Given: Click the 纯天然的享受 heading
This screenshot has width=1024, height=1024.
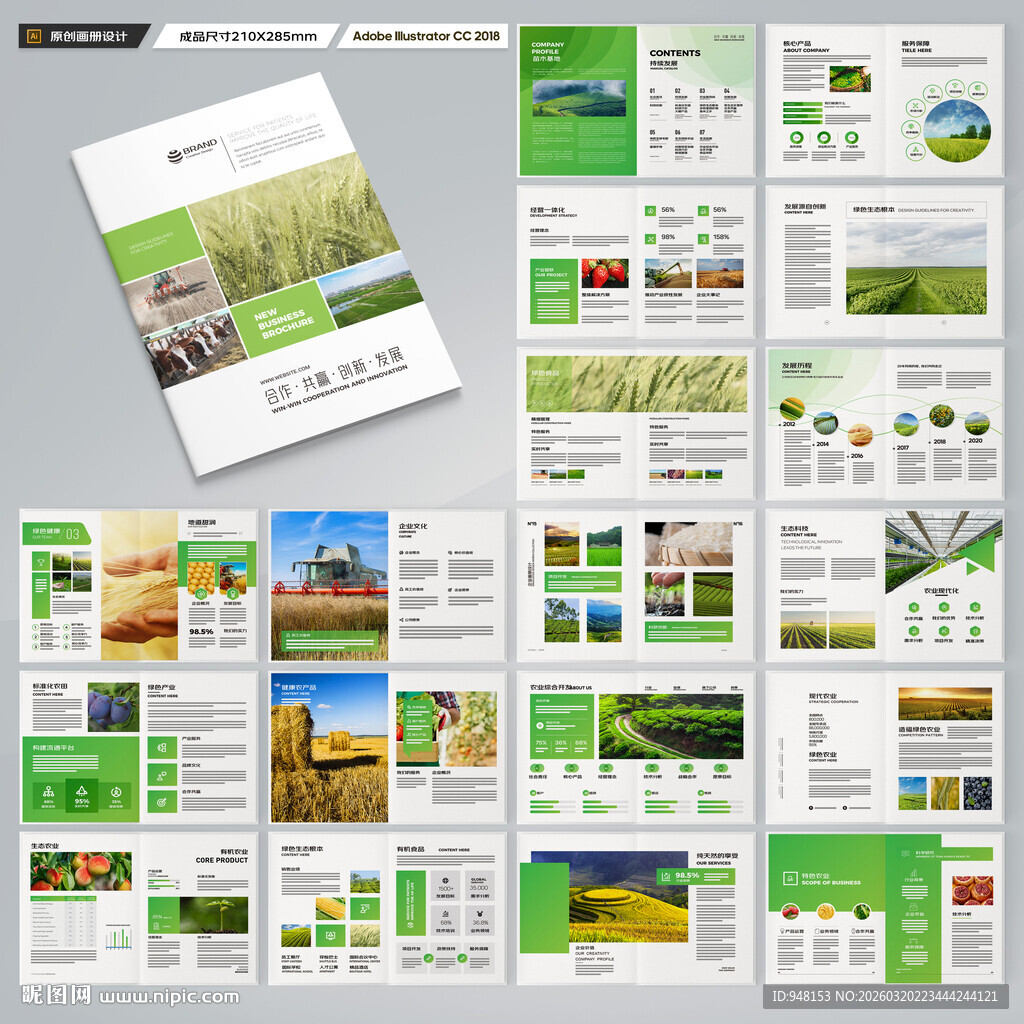Looking at the screenshot, I should click(717, 856).
